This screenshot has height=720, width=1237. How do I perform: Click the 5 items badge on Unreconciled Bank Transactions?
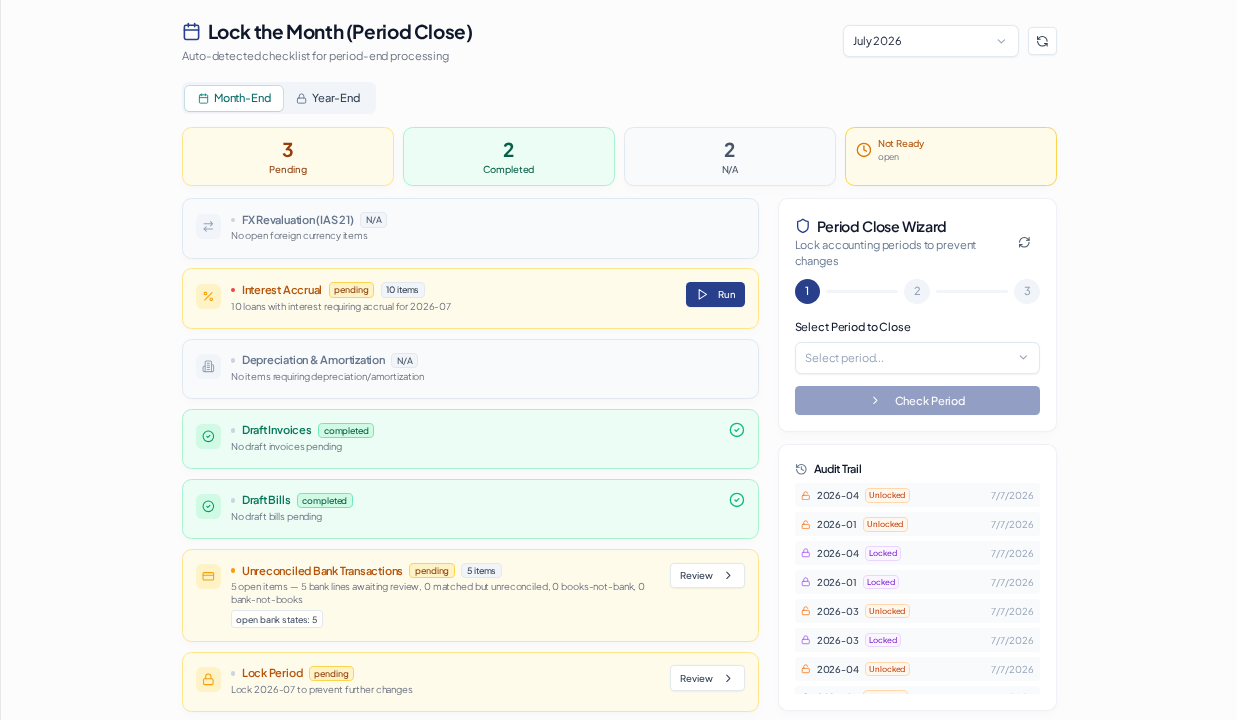pos(481,571)
